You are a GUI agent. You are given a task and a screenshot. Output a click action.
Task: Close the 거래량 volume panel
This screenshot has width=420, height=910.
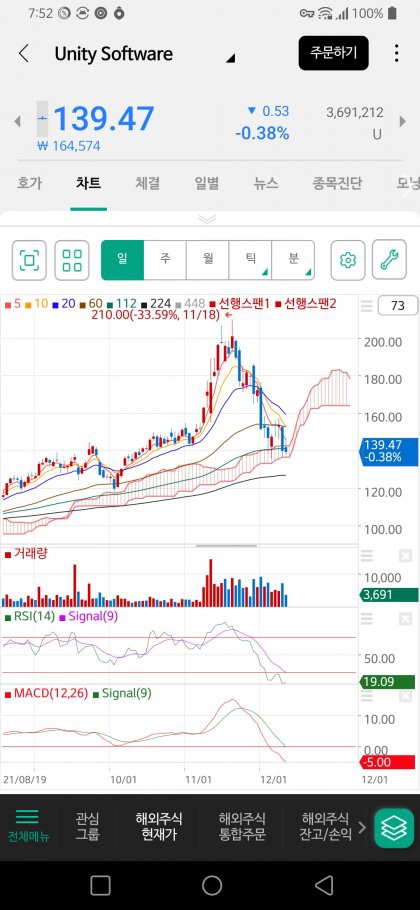pyautogui.click(x=405, y=557)
